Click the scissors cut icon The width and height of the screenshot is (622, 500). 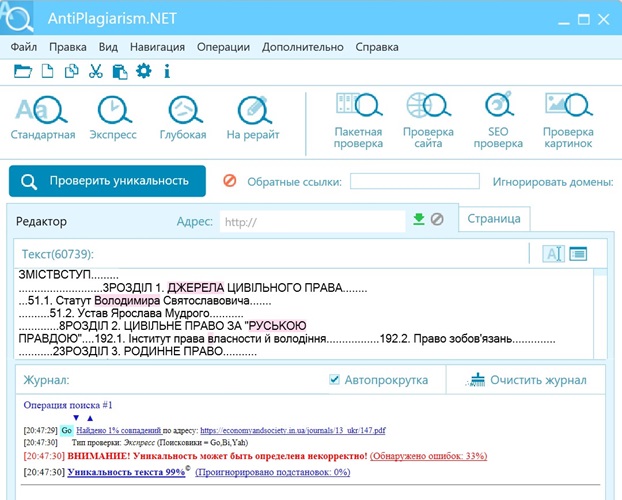pyautogui.click(x=96, y=71)
